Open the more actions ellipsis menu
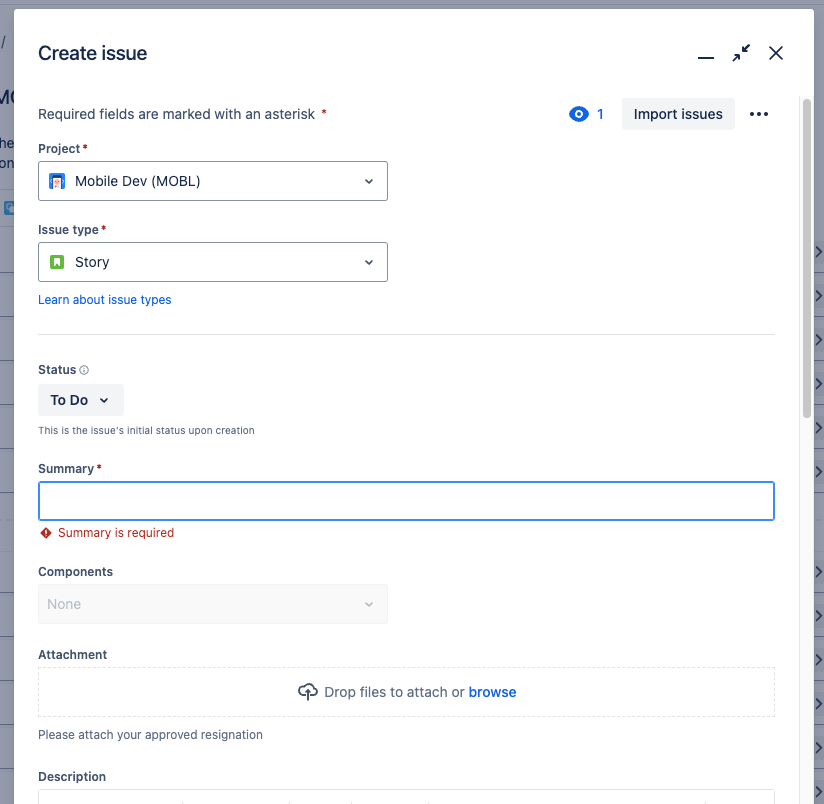 pos(758,114)
